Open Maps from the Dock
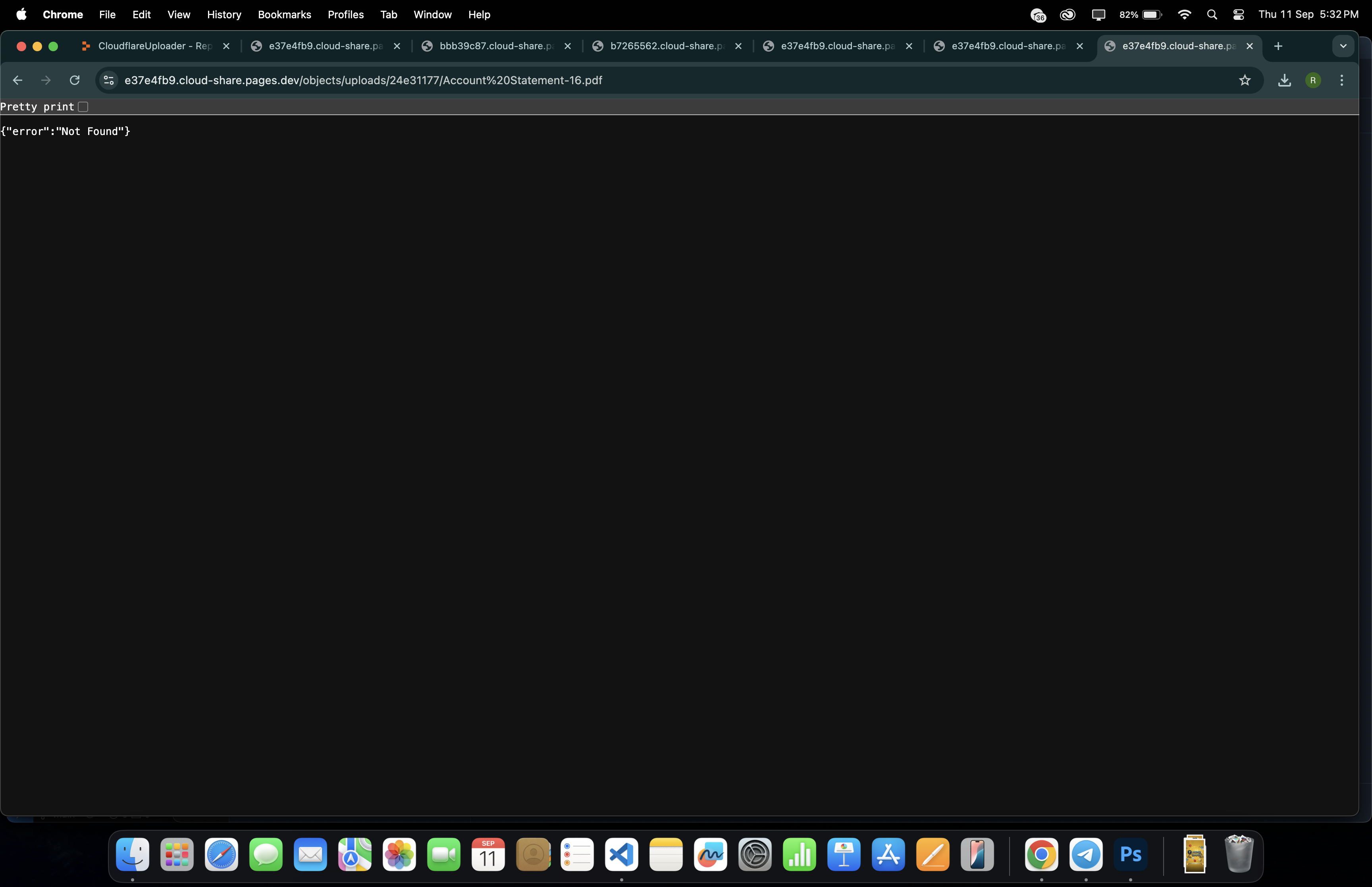The width and height of the screenshot is (1372, 887). point(355,854)
